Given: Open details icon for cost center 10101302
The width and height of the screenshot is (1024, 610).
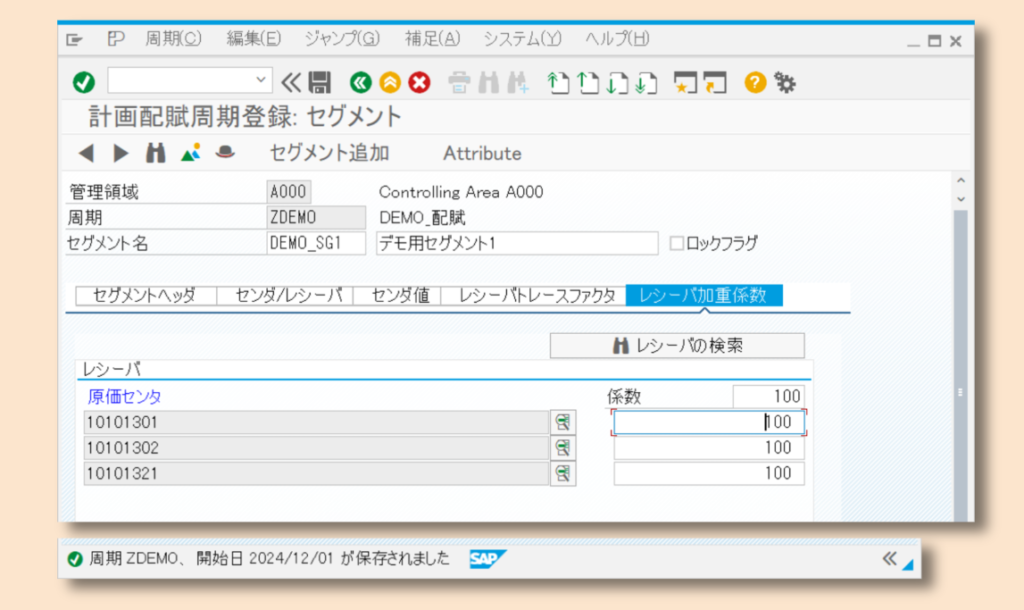Looking at the screenshot, I should pyautogui.click(x=562, y=448).
